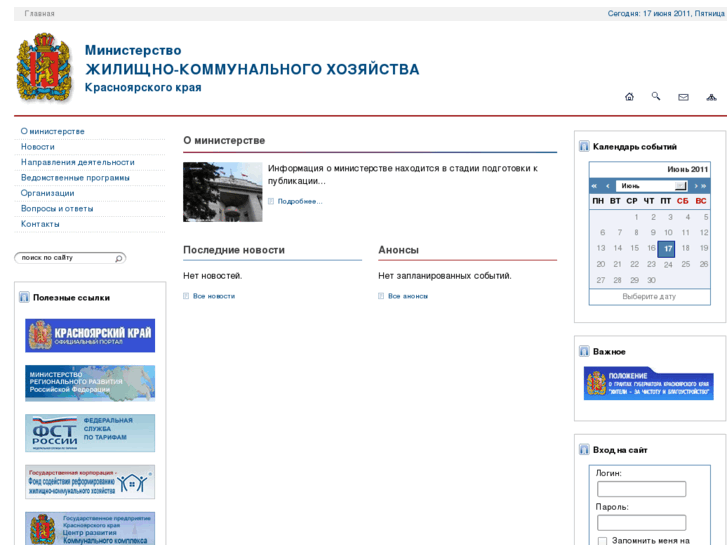Viewport: 727px width, 545px height.
Task: Select date 10 in calendar
Action: 668,232
